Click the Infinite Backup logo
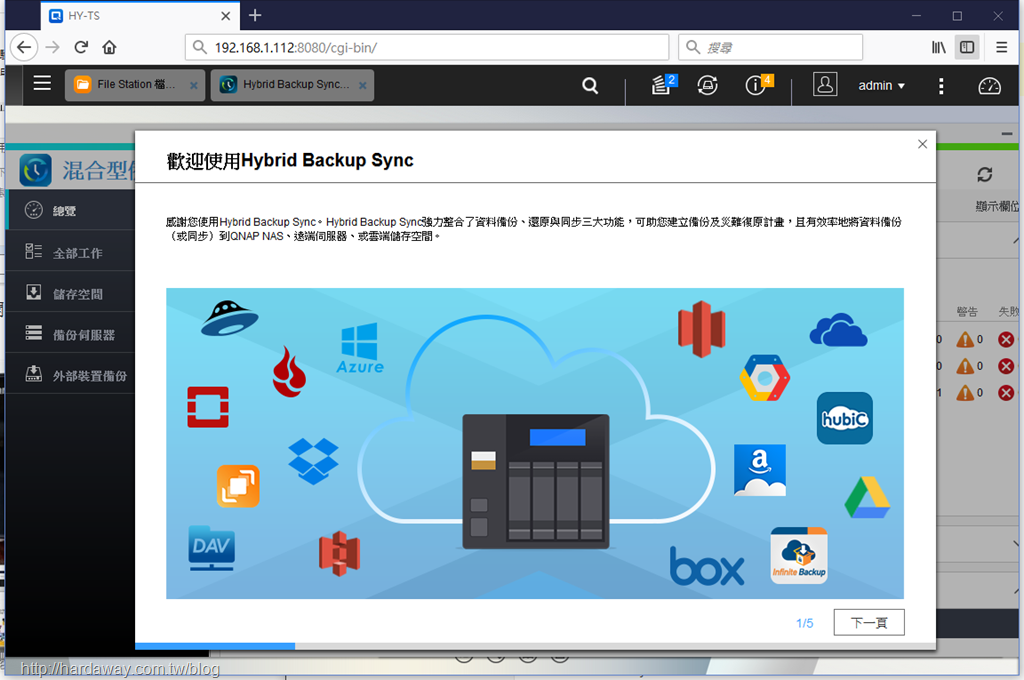This screenshot has height=680, width=1024. pyautogui.click(x=799, y=555)
